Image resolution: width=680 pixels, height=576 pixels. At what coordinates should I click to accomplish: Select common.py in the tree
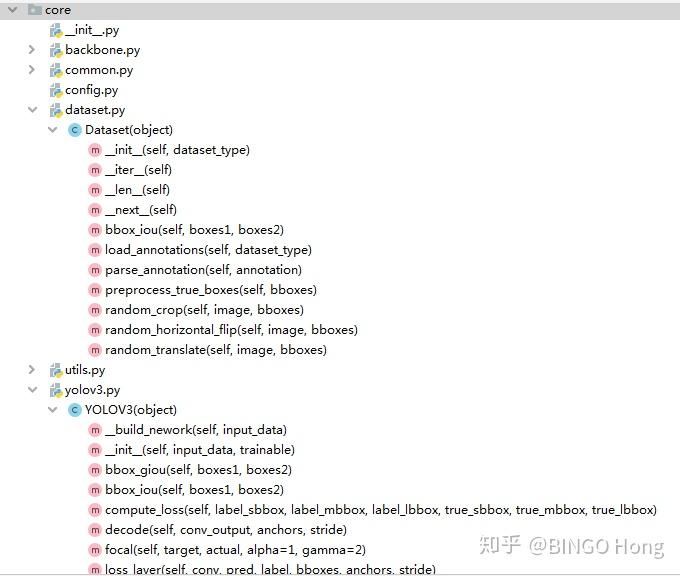coord(99,70)
